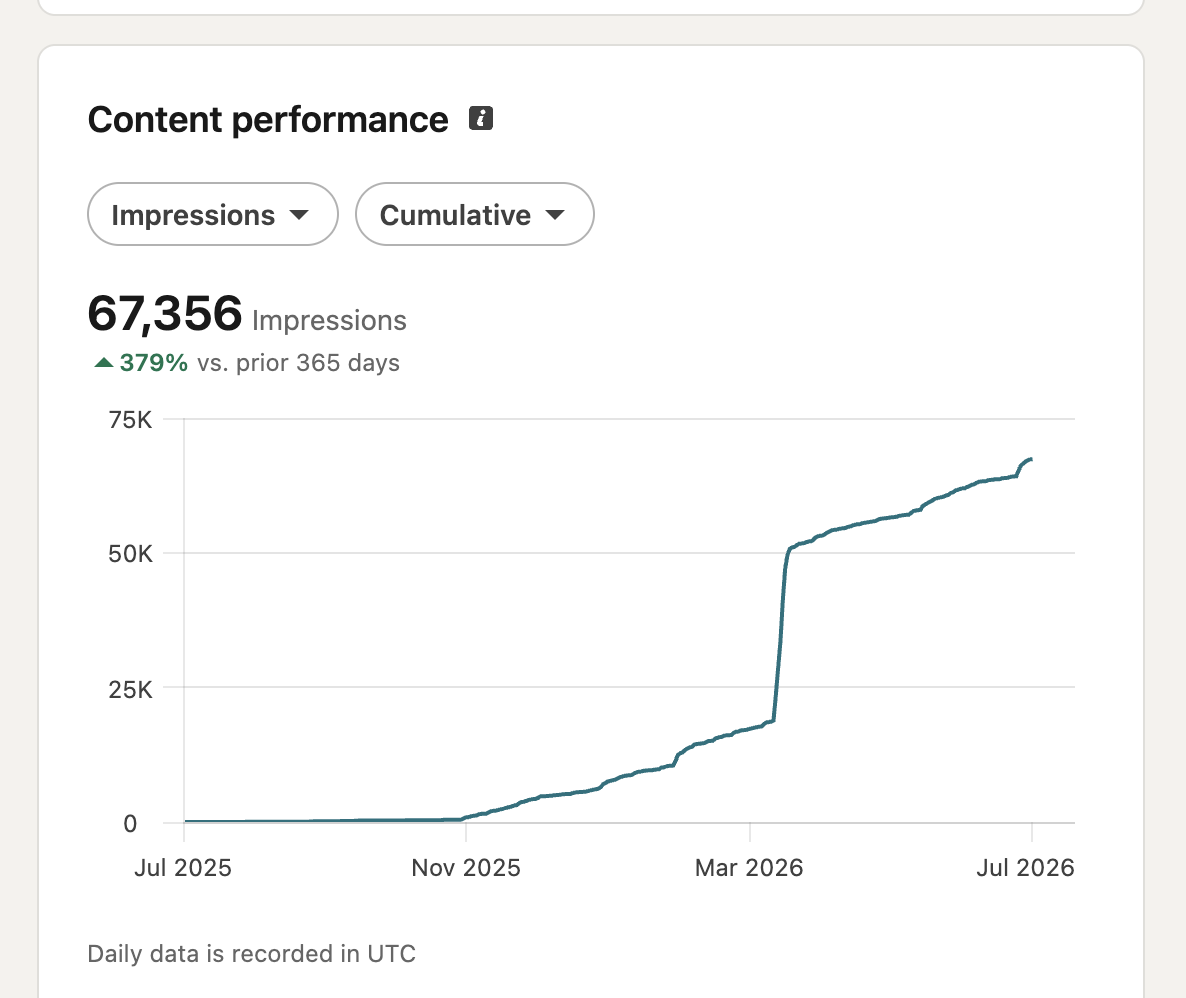The width and height of the screenshot is (1186, 998).
Task: Select the Nov 2025 axis label
Action: click(x=466, y=867)
